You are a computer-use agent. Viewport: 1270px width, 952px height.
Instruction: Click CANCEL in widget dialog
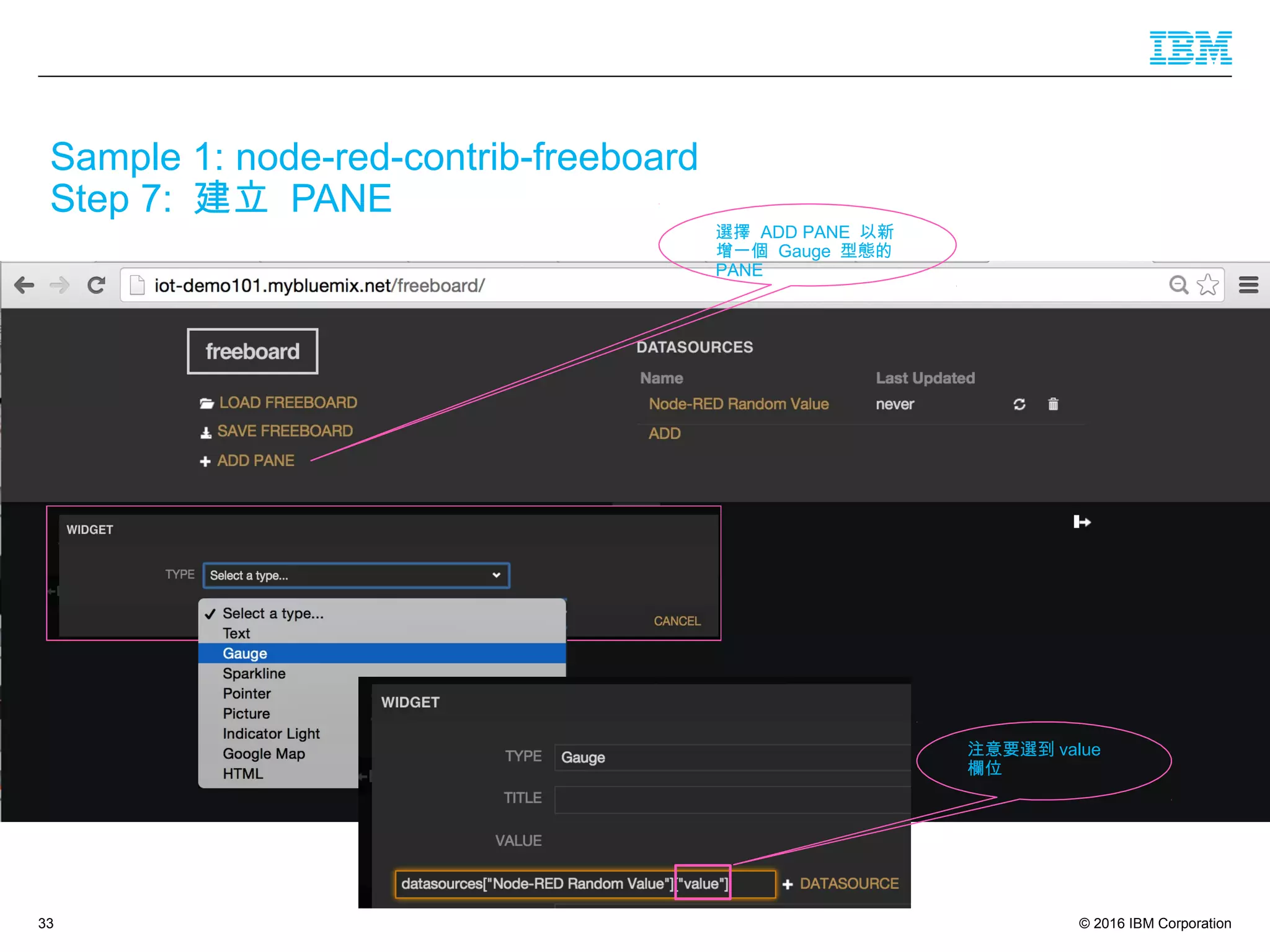tap(677, 621)
